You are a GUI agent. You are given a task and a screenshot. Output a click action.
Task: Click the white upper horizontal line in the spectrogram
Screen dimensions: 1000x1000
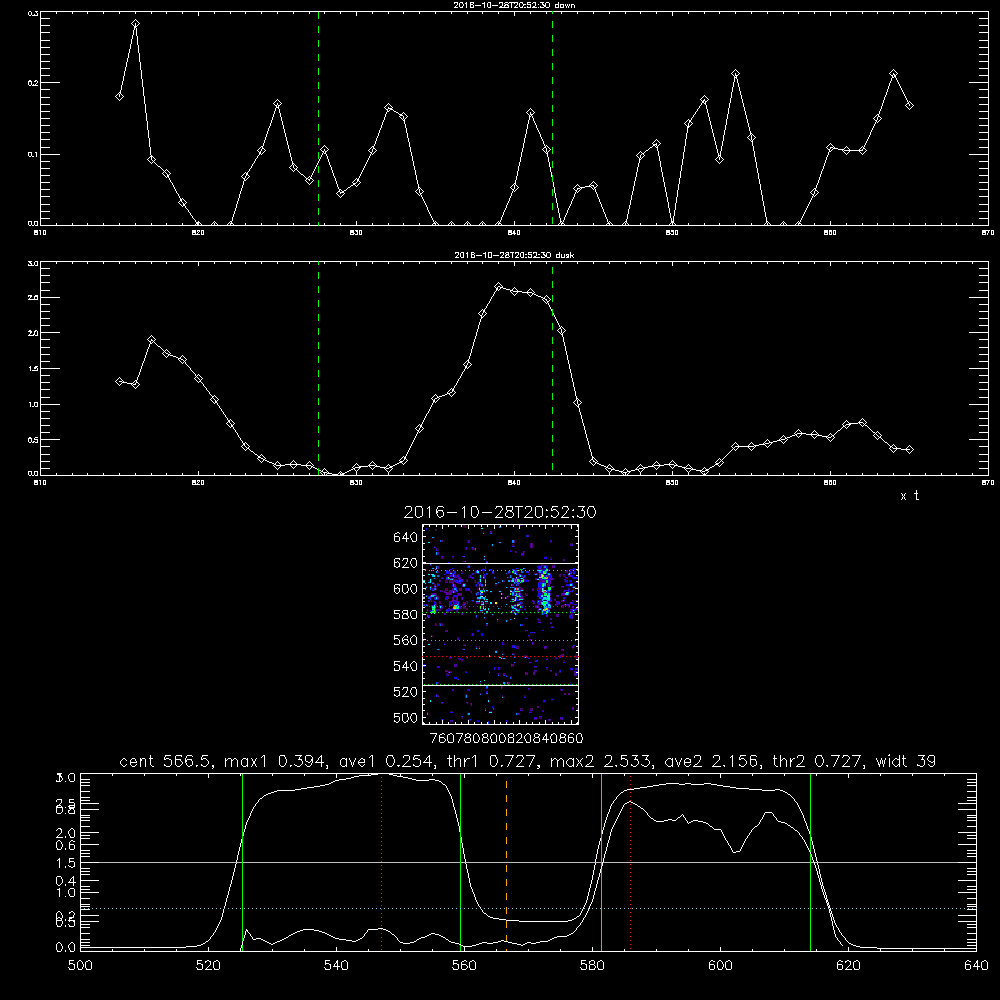pyautogui.click(x=501, y=563)
